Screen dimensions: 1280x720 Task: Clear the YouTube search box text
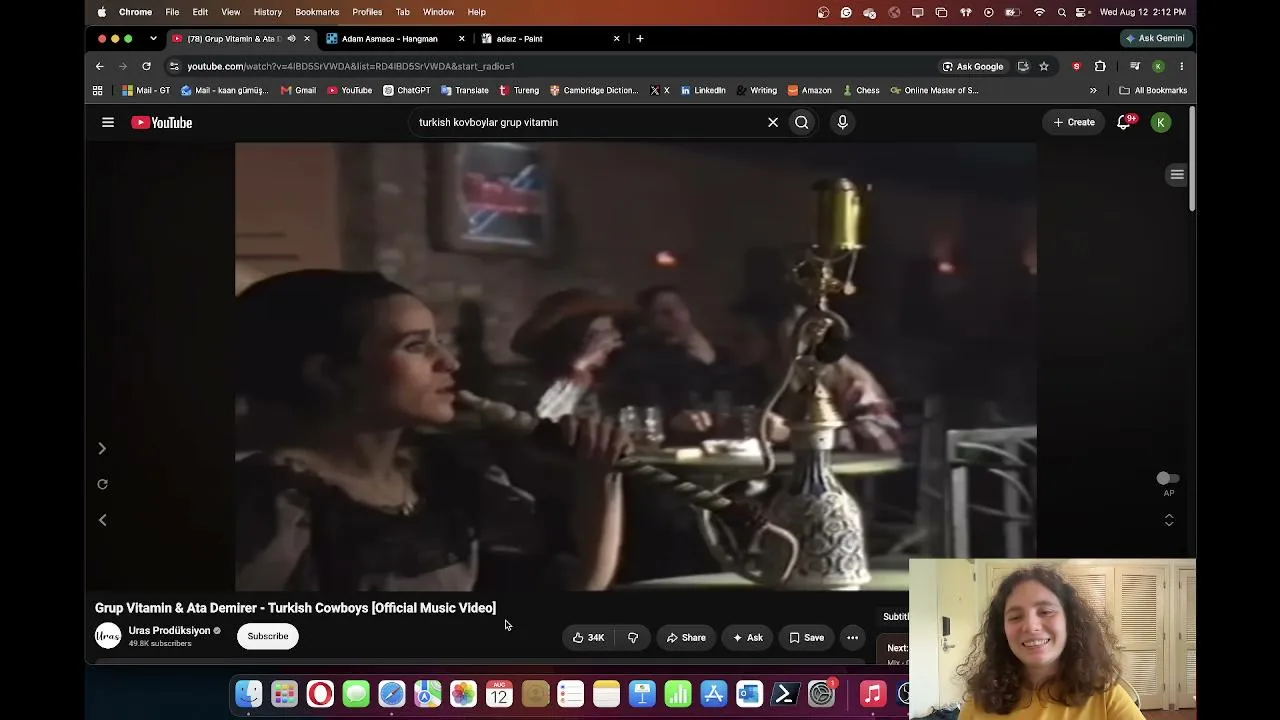[x=773, y=122]
